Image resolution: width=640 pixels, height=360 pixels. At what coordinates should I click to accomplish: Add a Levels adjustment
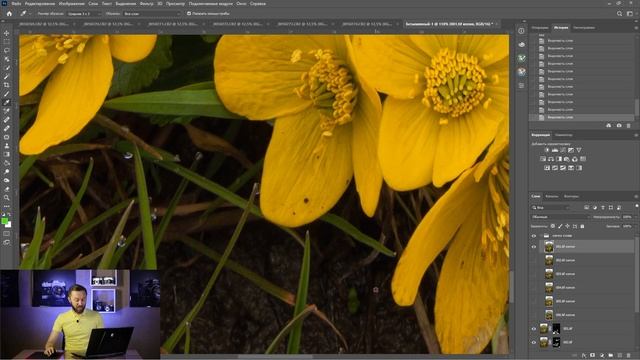pos(555,150)
